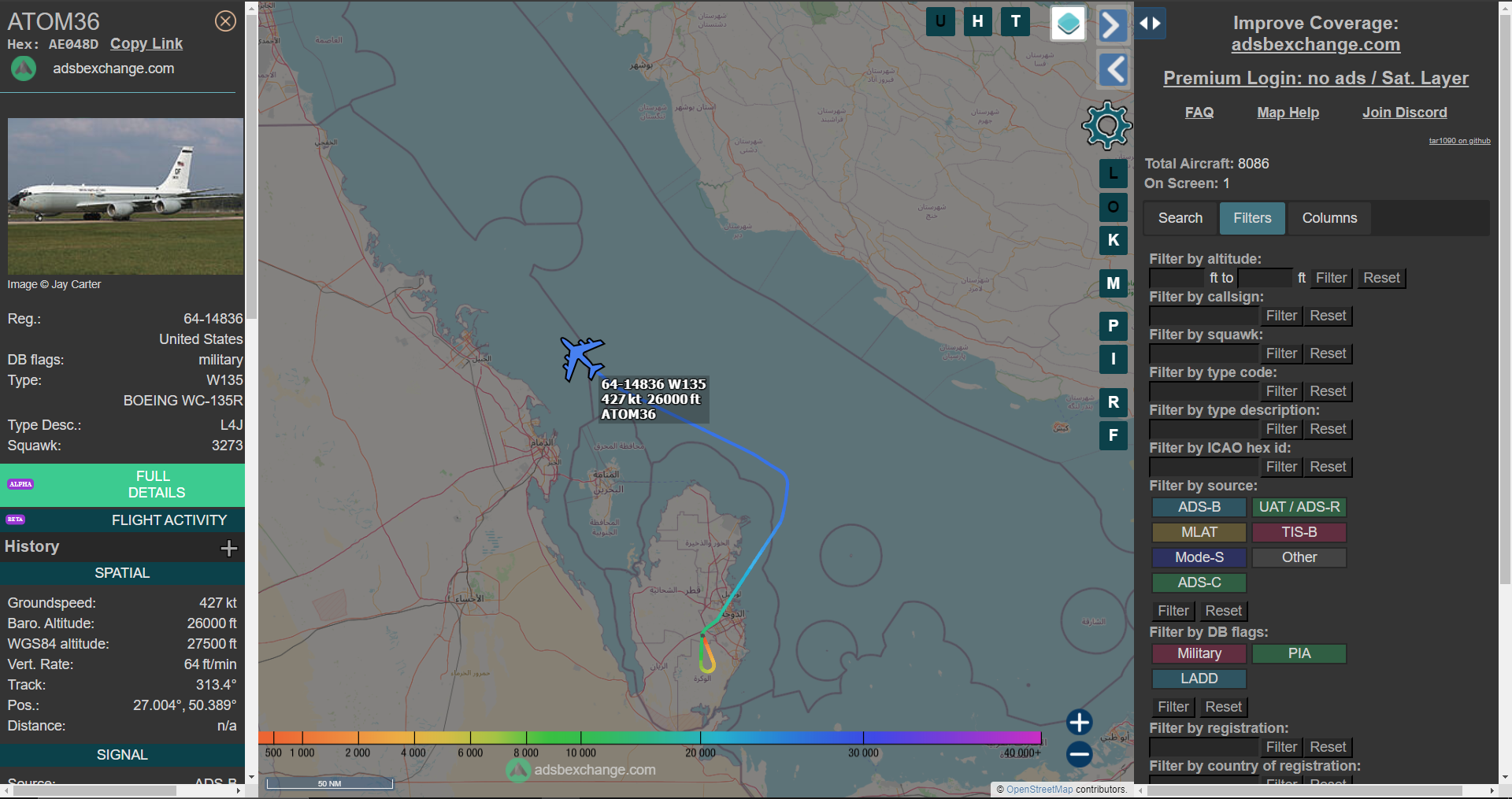Open OpenStreetMap attribution link
This screenshot has height=799, width=1512.
click(x=1039, y=790)
